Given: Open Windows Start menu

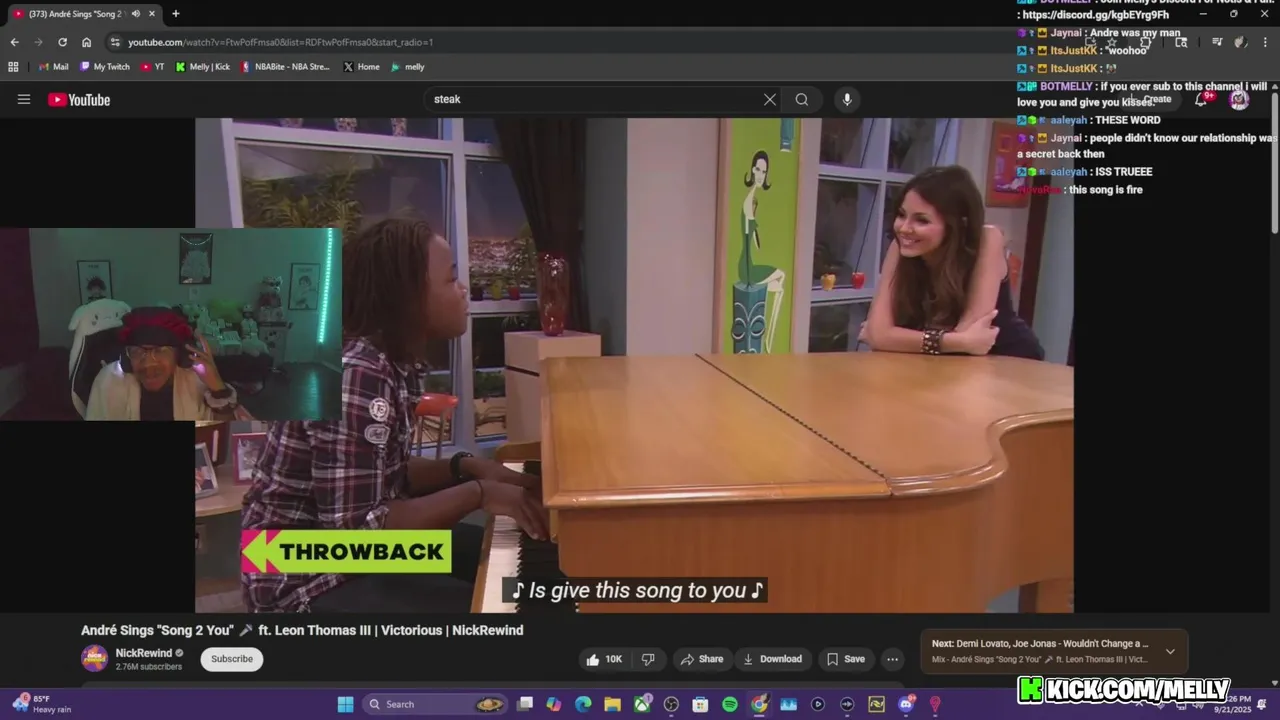Looking at the screenshot, I should click(345, 704).
